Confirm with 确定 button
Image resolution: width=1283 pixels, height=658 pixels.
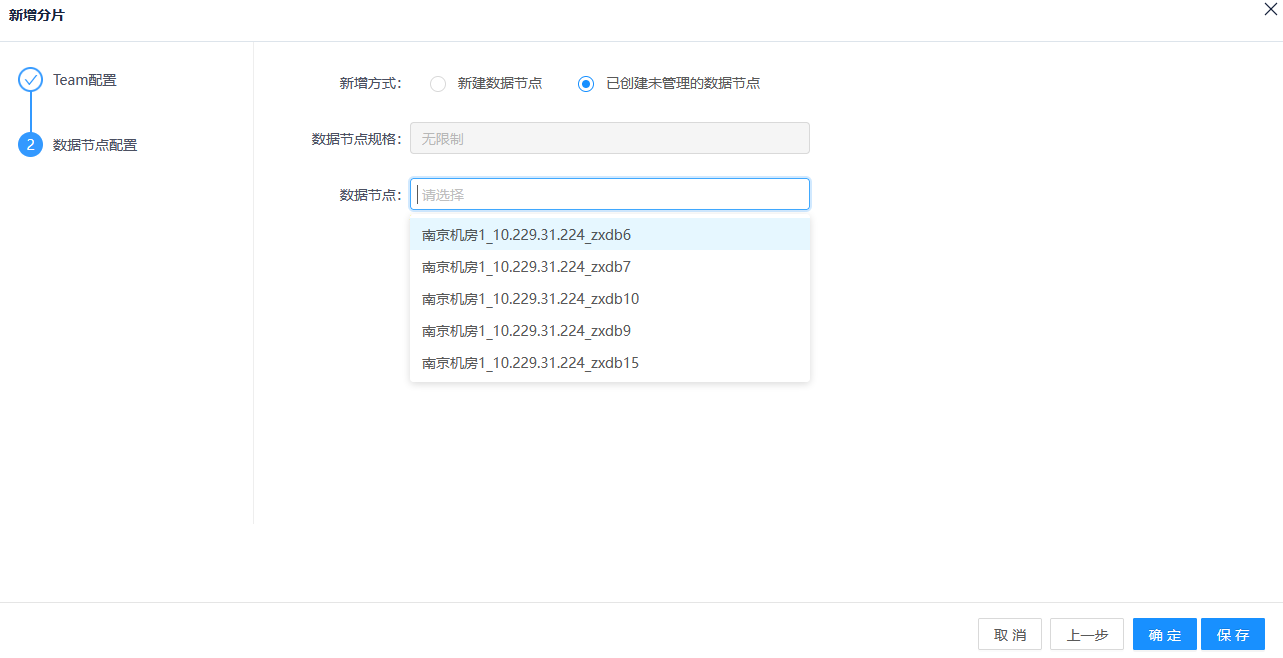pos(1165,634)
